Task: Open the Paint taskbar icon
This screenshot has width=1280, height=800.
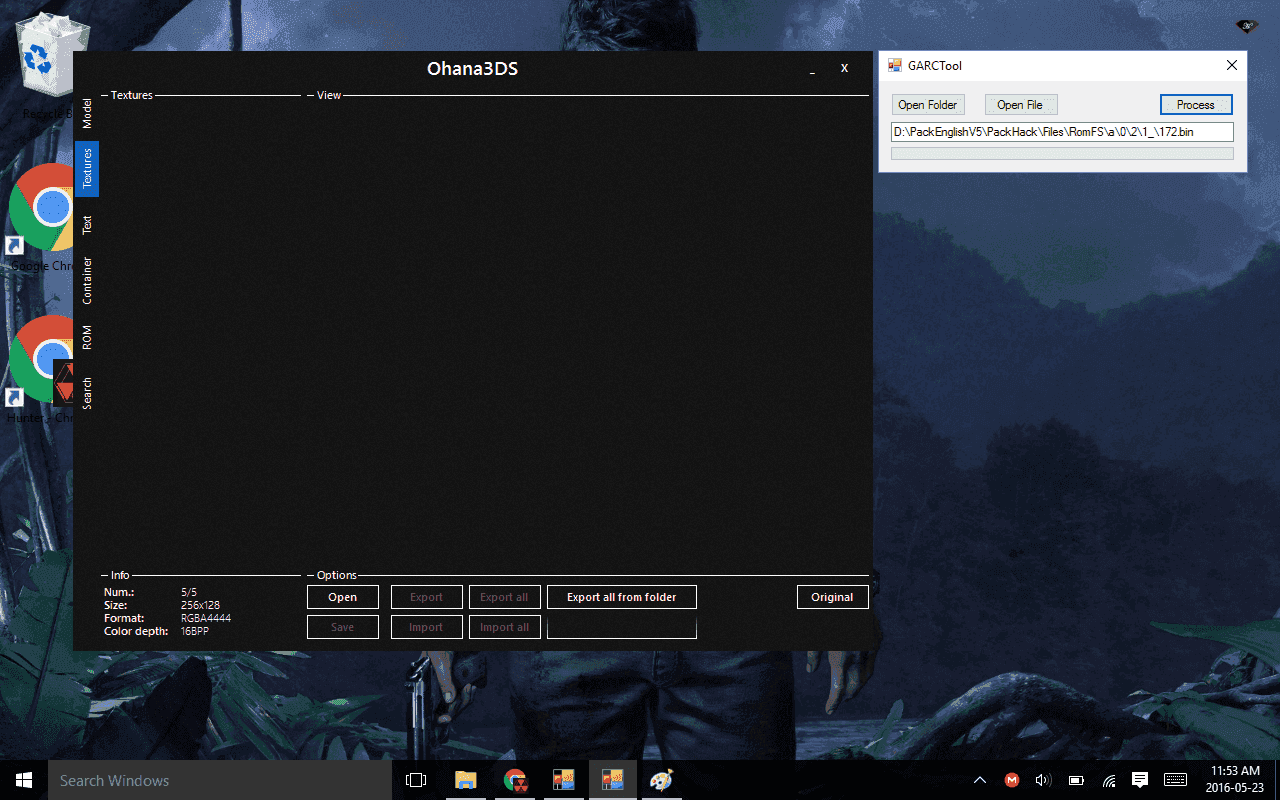Action: pos(661,780)
